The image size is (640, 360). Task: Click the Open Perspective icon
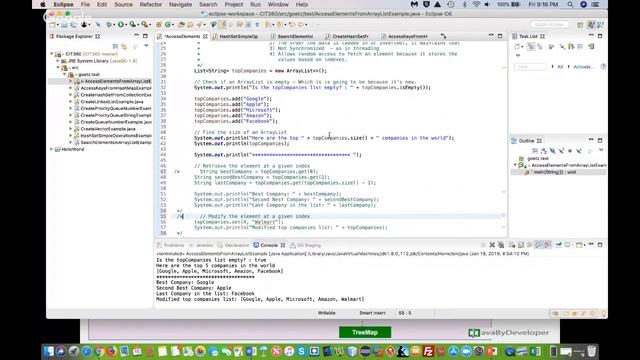(580, 25)
